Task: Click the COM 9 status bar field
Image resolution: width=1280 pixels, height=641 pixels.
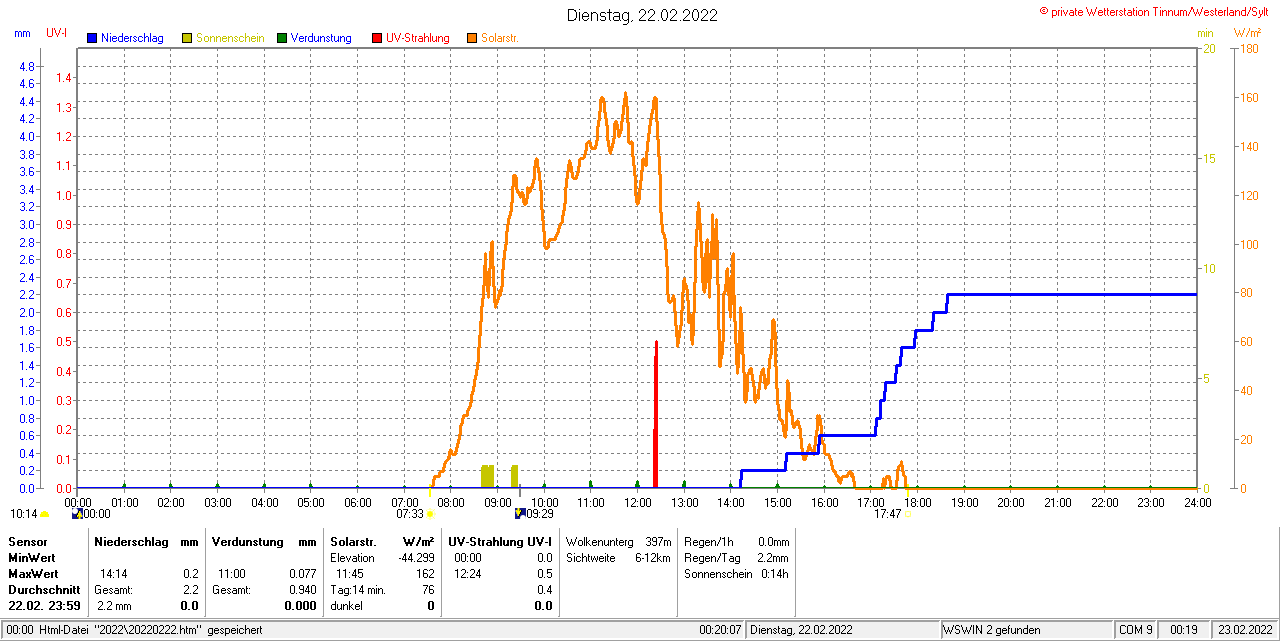Action: [x=1136, y=630]
